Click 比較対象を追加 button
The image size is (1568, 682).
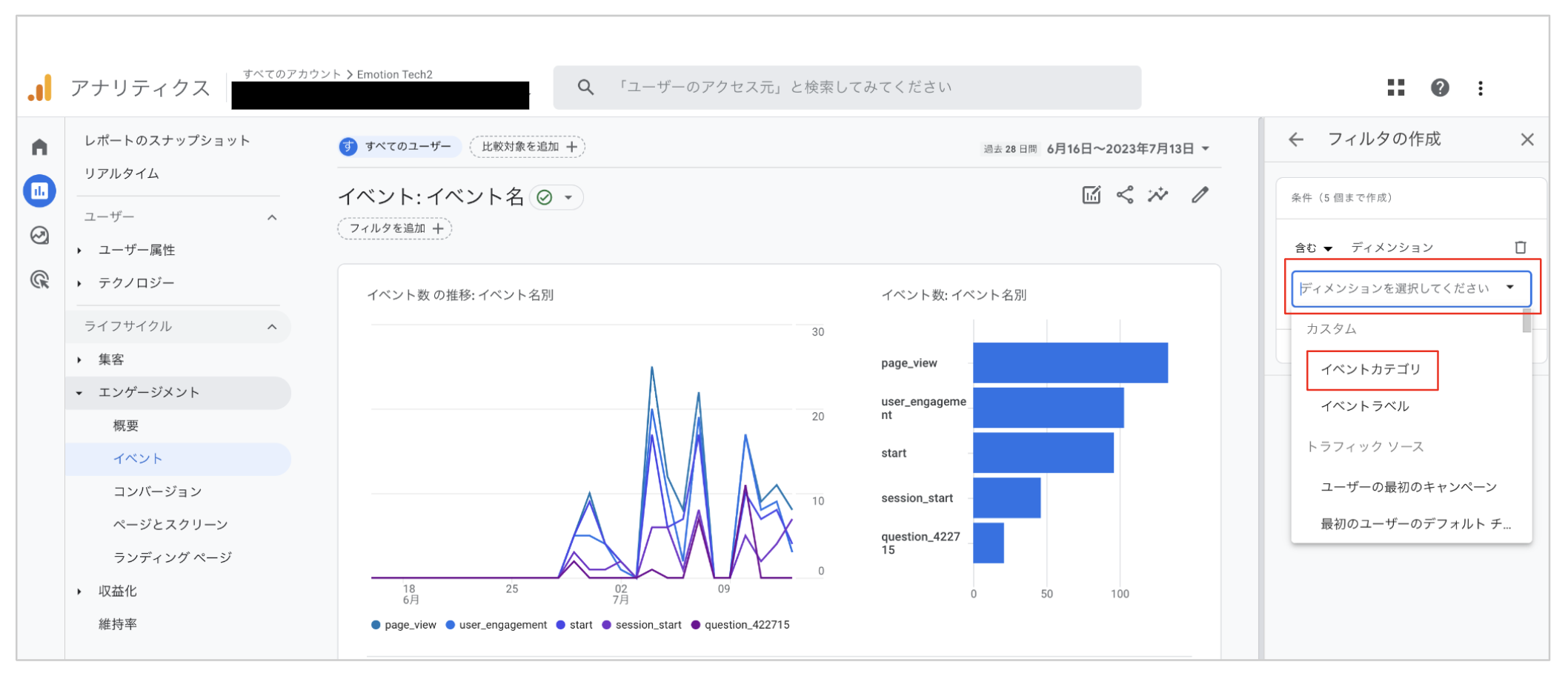pos(528,147)
